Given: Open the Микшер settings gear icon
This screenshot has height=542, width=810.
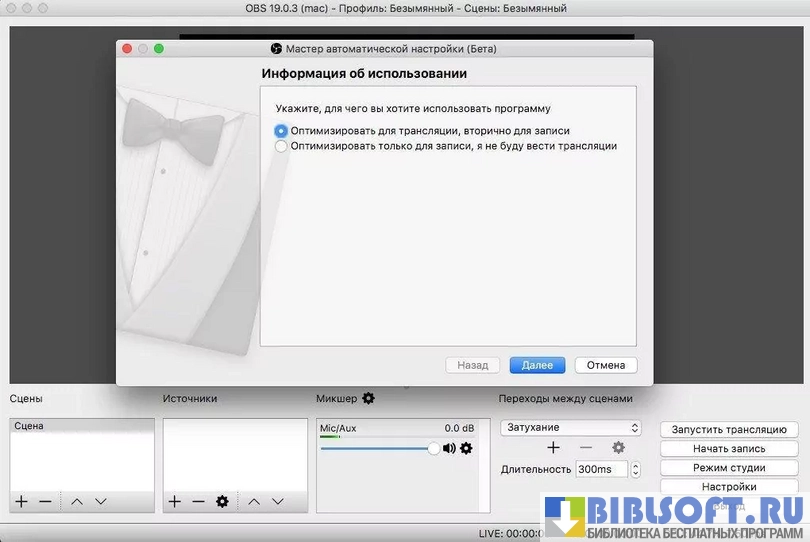Looking at the screenshot, I should point(368,398).
